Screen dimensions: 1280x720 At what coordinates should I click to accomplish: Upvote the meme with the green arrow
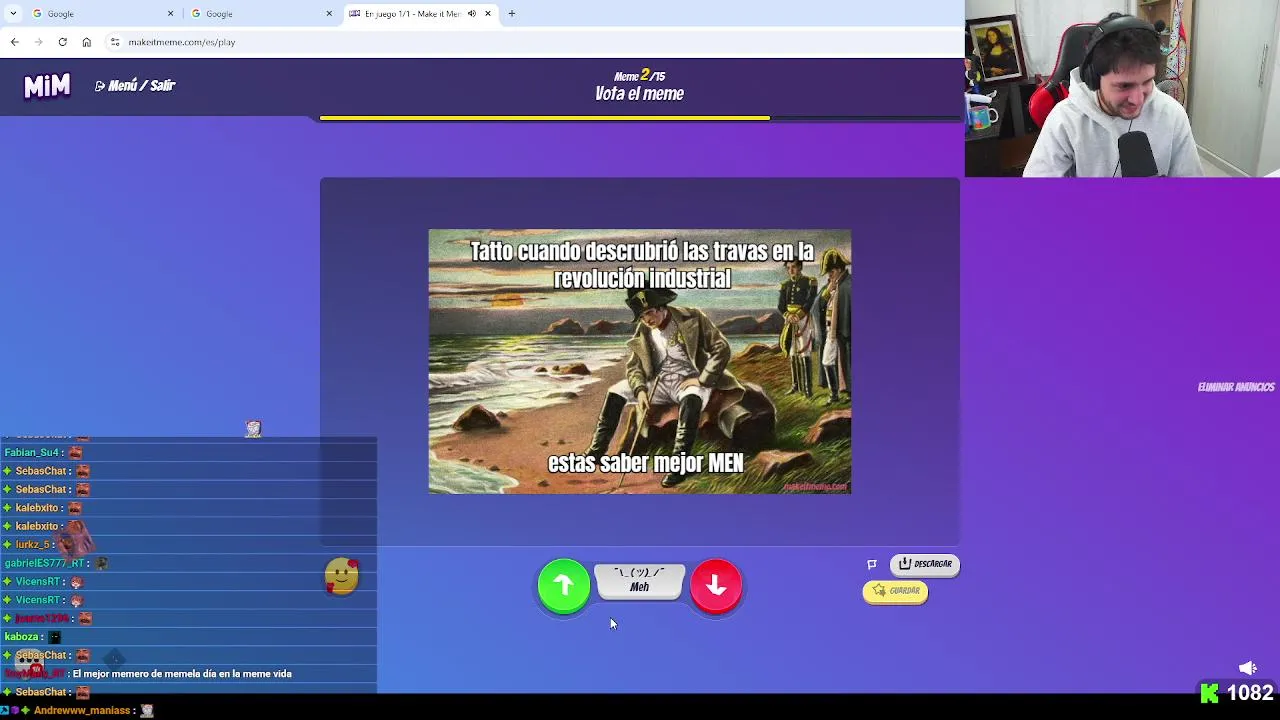564,585
